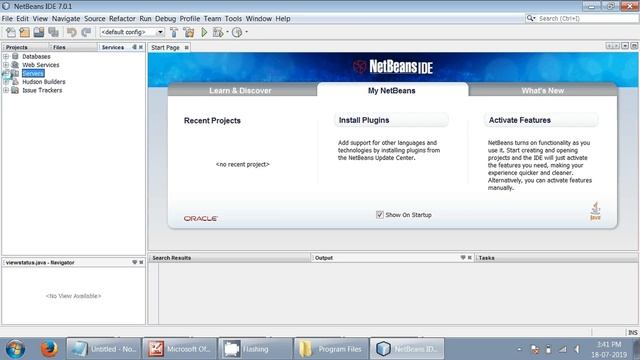The width and height of the screenshot is (640, 360).
Task: Close the Navigator panel
Action: click(141, 262)
